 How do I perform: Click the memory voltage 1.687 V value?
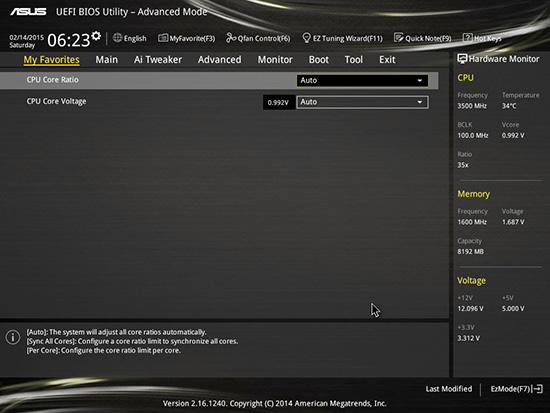click(x=513, y=222)
